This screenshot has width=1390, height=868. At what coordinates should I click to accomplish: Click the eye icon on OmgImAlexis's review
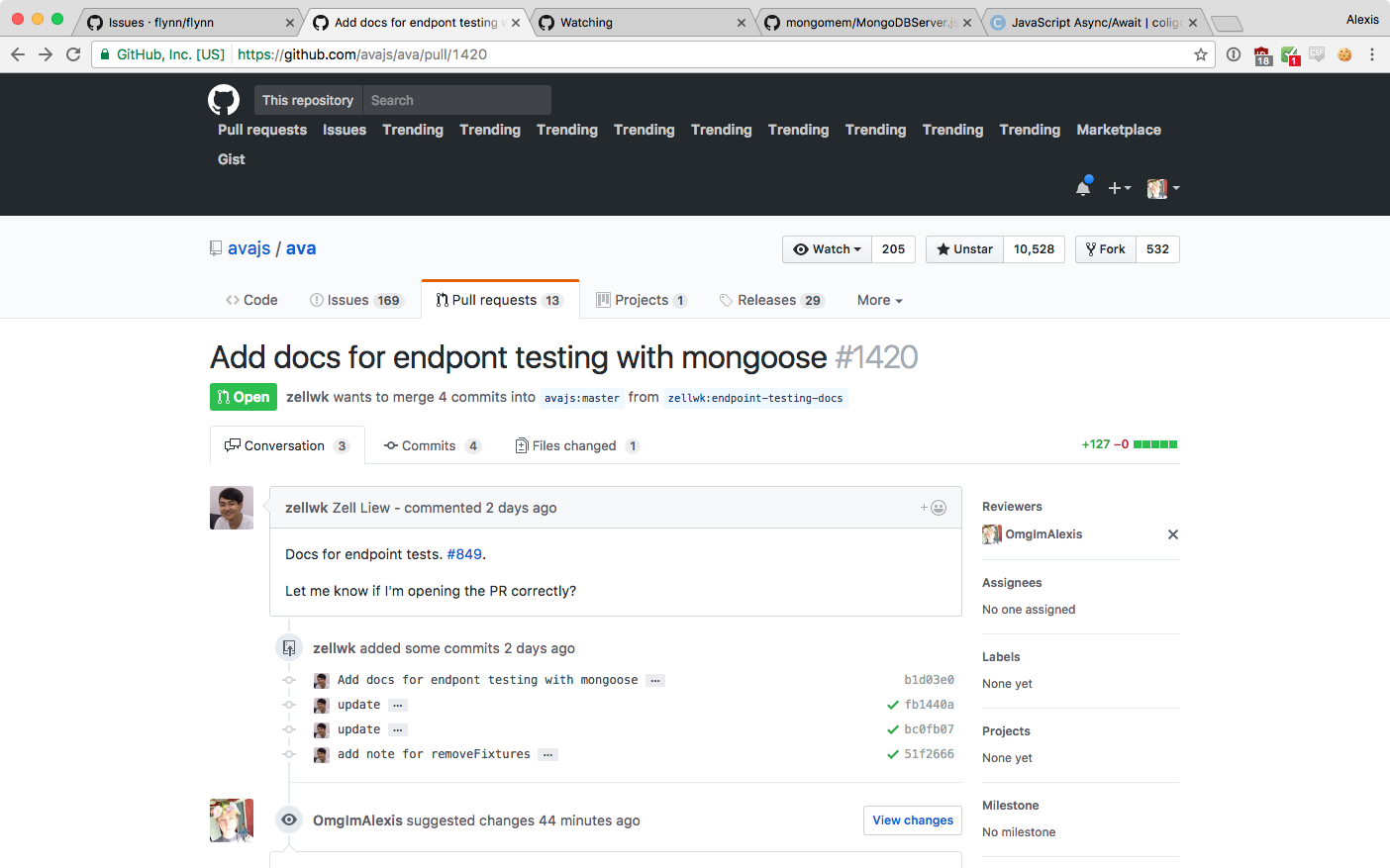288,820
